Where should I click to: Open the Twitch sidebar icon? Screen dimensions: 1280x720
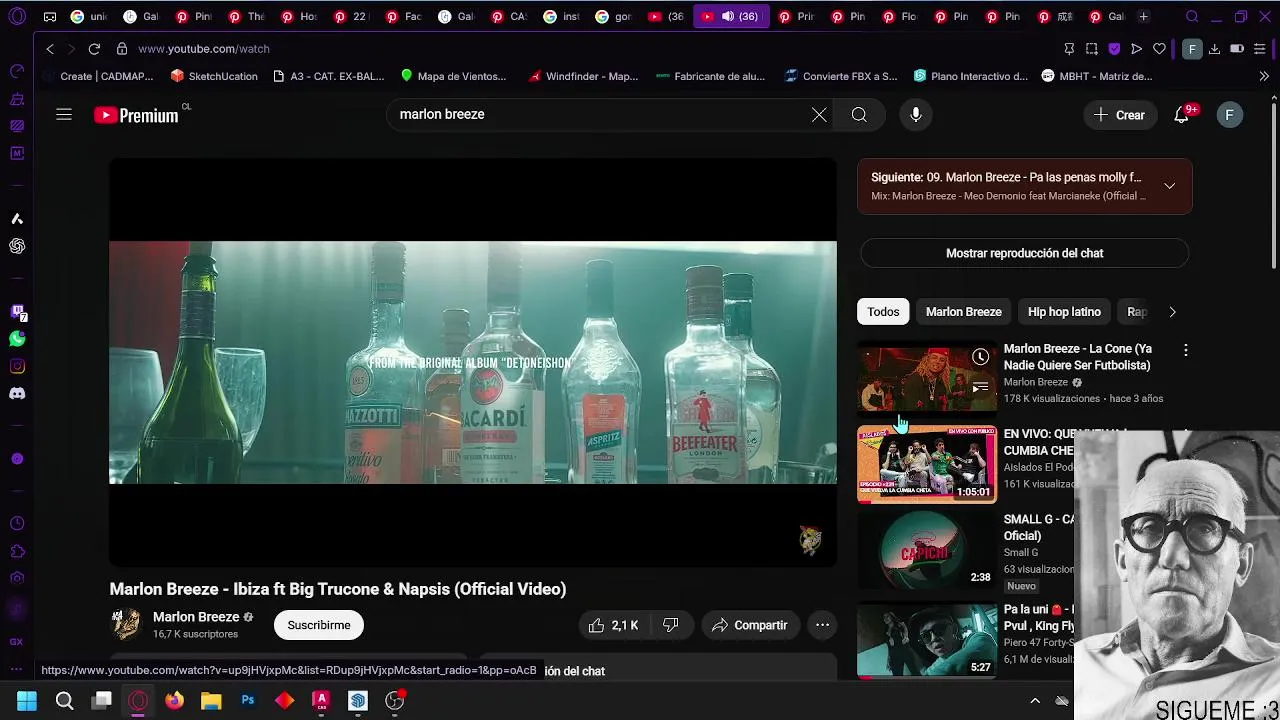[17, 312]
